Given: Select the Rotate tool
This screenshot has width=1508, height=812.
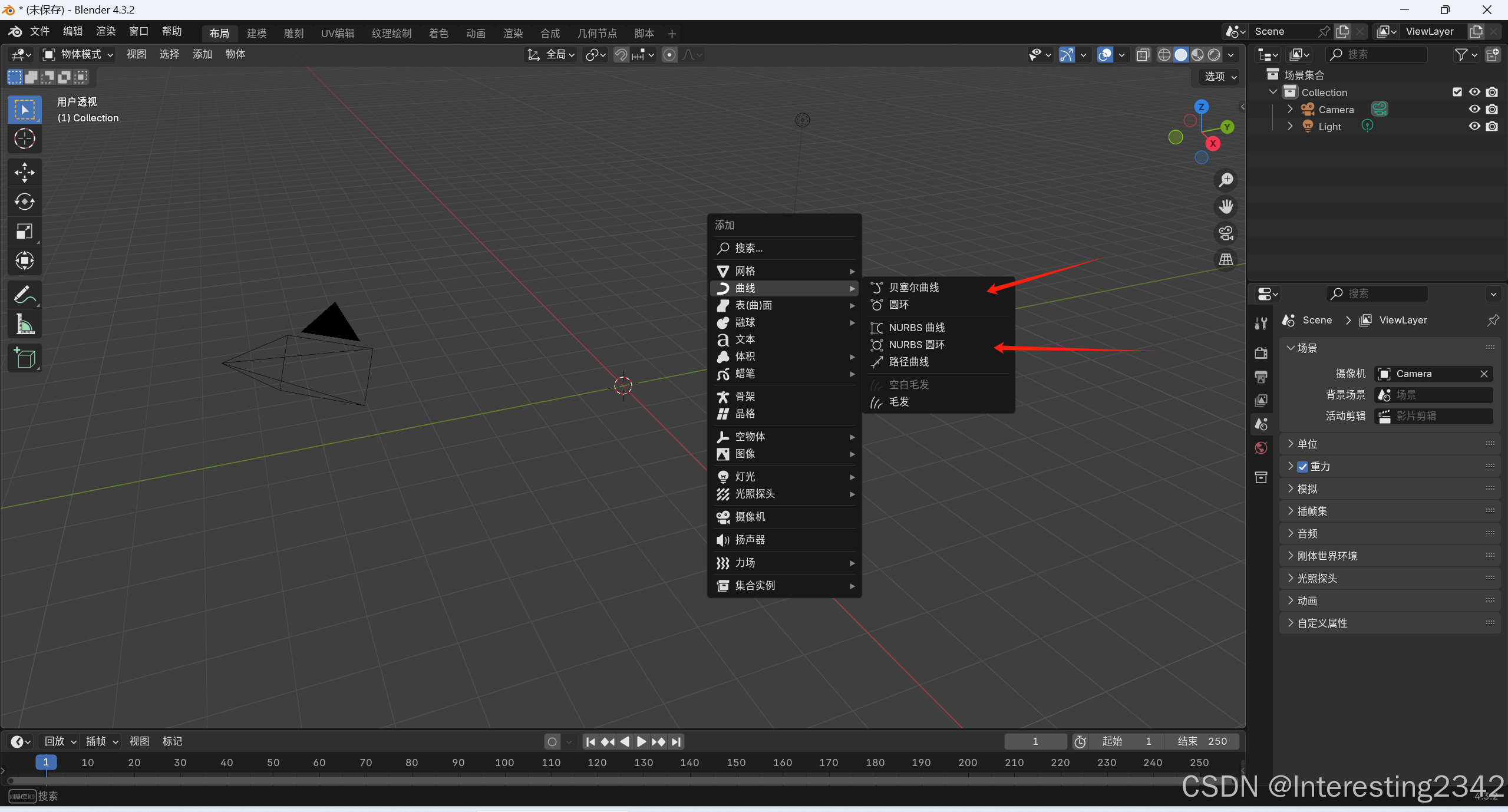Looking at the screenshot, I should click(24, 202).
